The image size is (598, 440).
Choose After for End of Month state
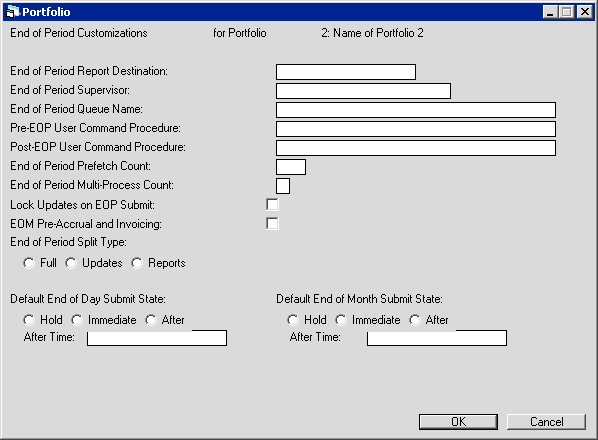point(415,320)
